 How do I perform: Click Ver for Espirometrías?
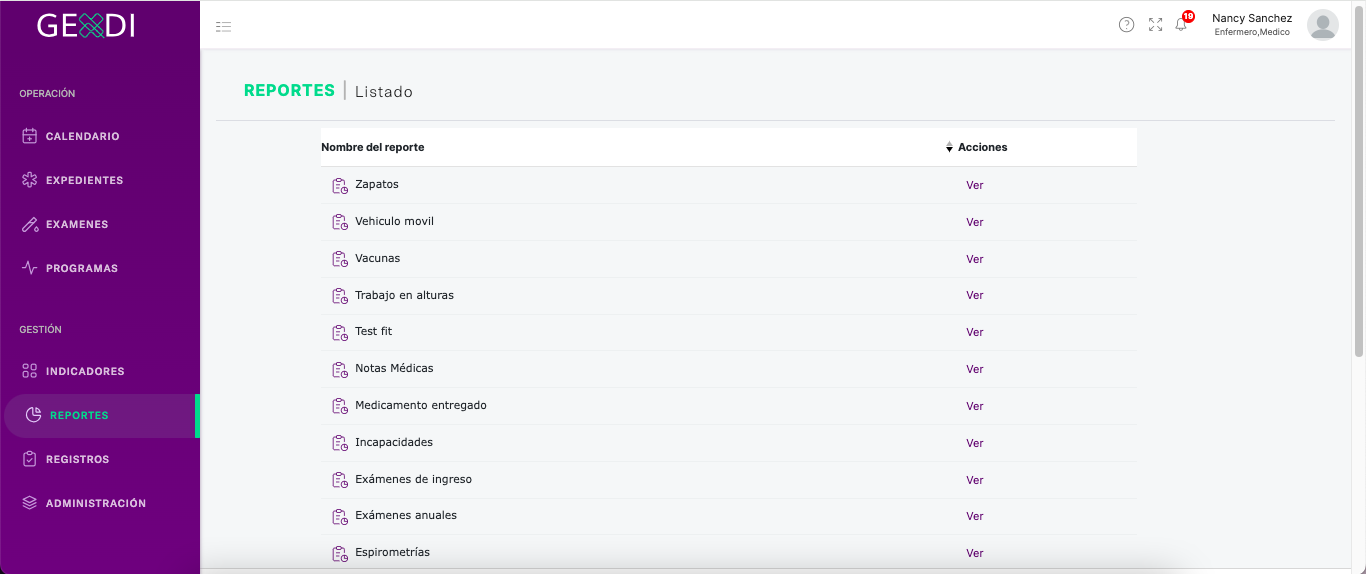[975, 553]
